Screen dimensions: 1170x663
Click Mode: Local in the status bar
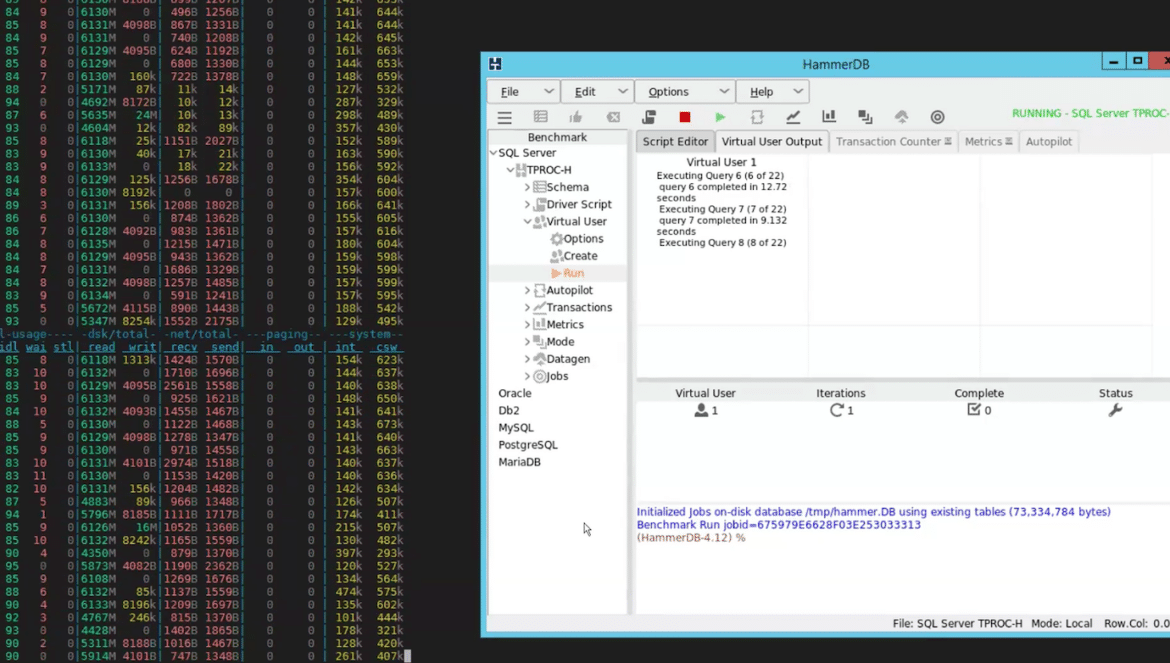1062,623
